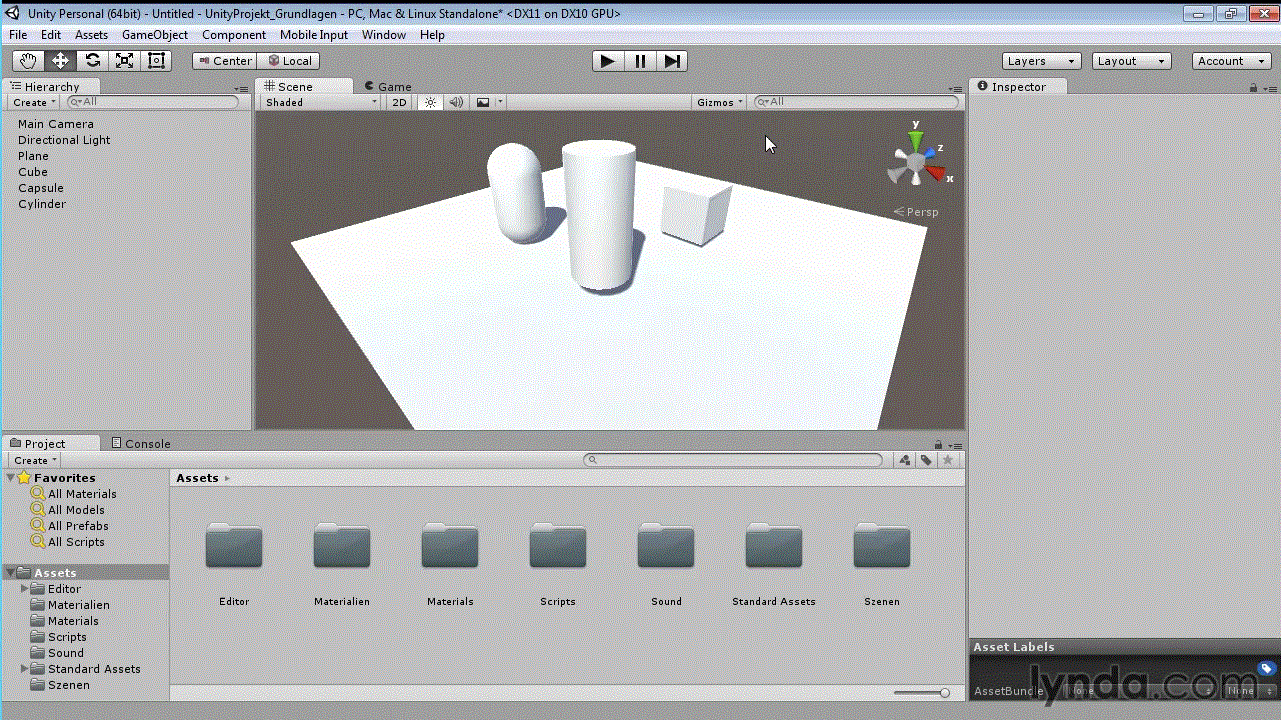This screenshot has width=1281, height=720.
Task: Open Search by Type filter icon
Action: [x=905, y=460]
